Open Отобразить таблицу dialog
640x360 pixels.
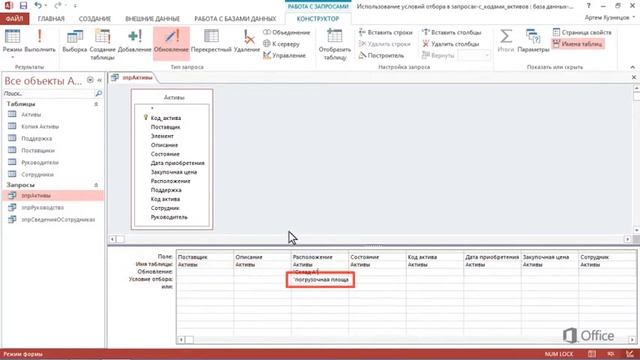point(335,44)
